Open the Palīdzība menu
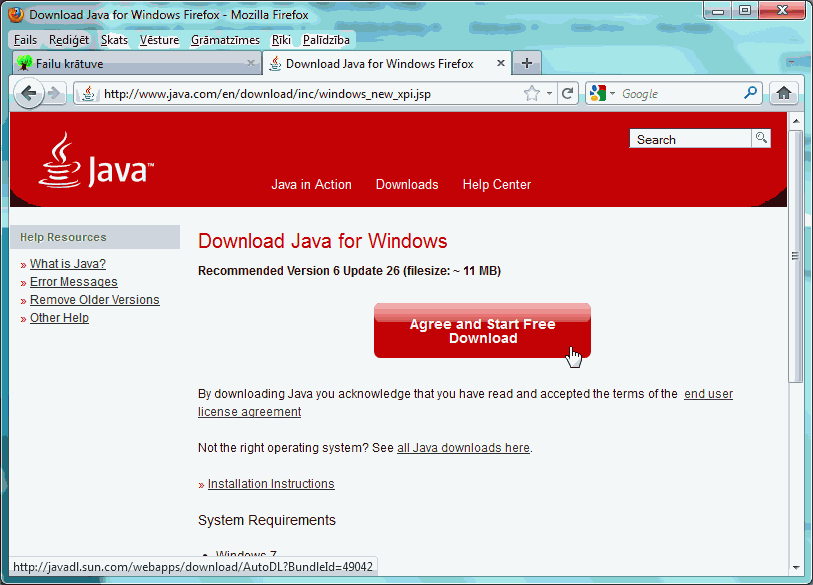813x585 pixels. click(326, 40)
